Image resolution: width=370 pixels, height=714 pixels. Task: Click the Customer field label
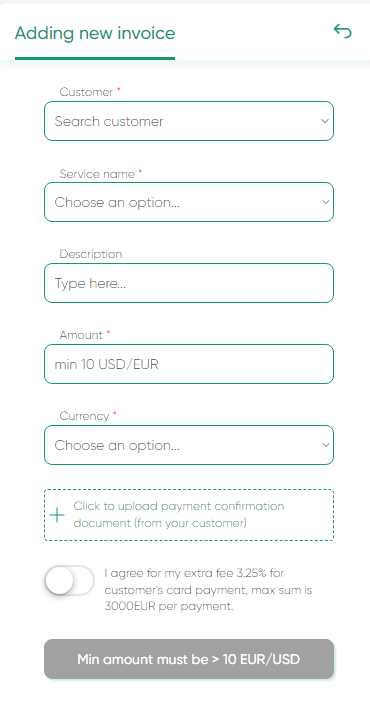tap(86, 92)
